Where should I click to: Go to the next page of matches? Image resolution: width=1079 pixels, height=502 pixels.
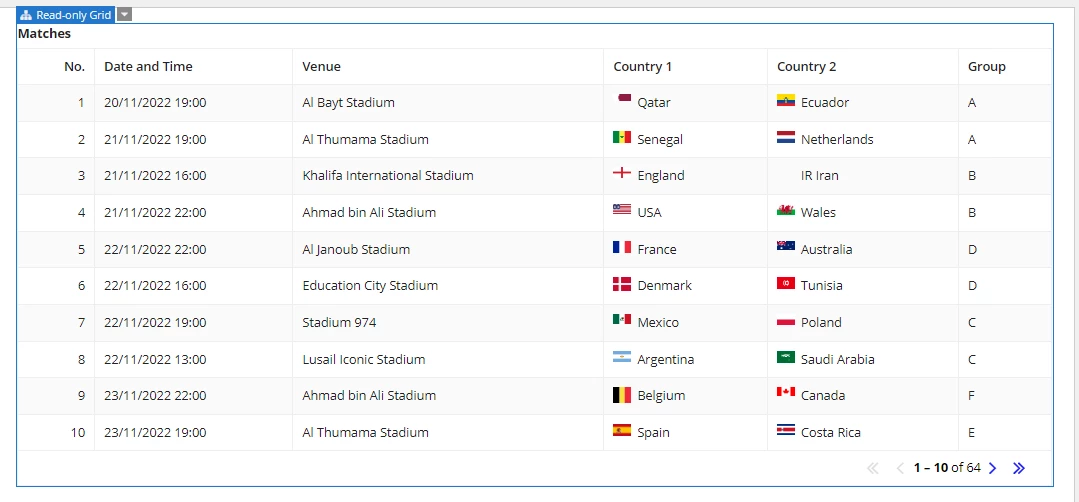992,468
